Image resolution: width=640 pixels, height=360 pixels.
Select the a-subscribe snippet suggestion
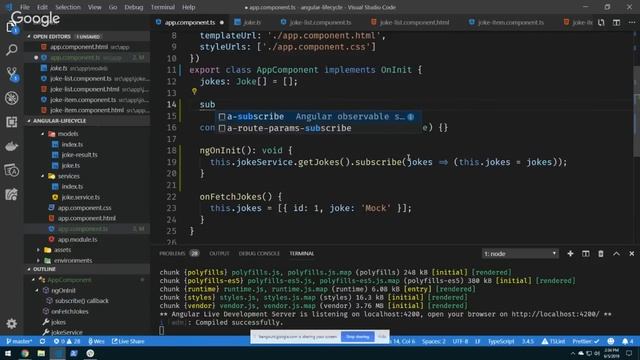coord(318,117)
